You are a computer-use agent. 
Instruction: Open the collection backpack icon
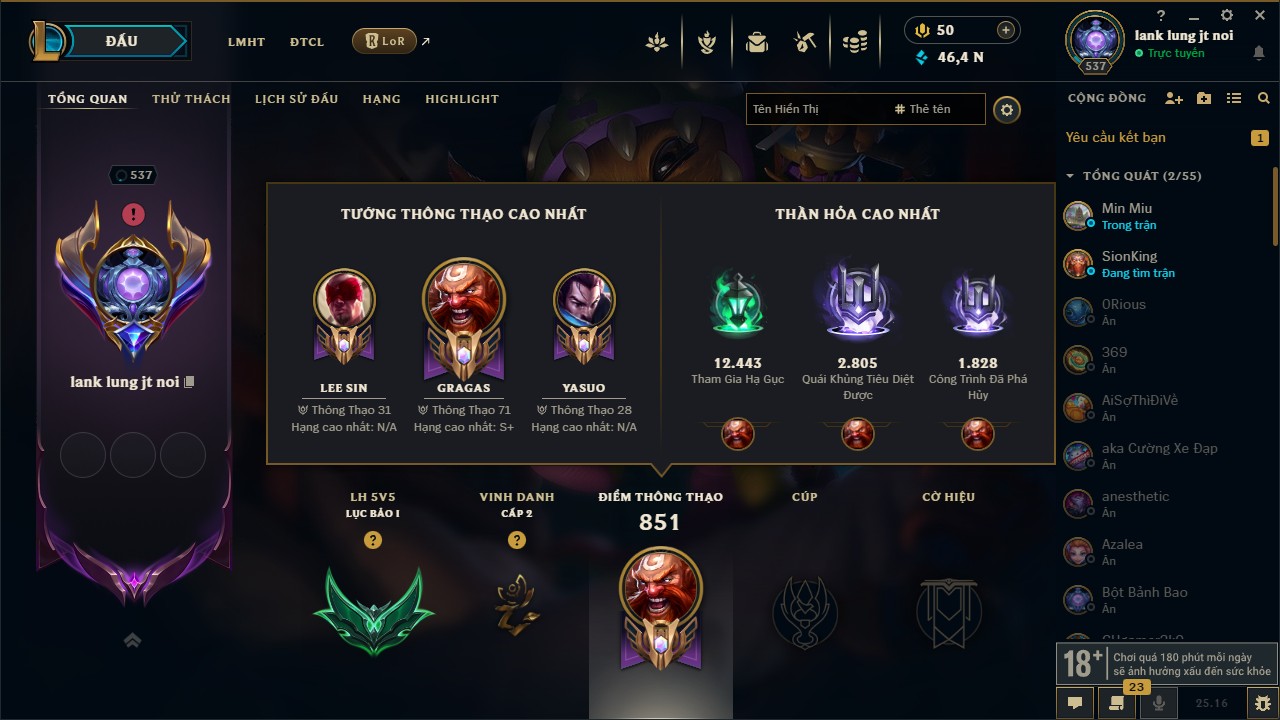point(757,42)
